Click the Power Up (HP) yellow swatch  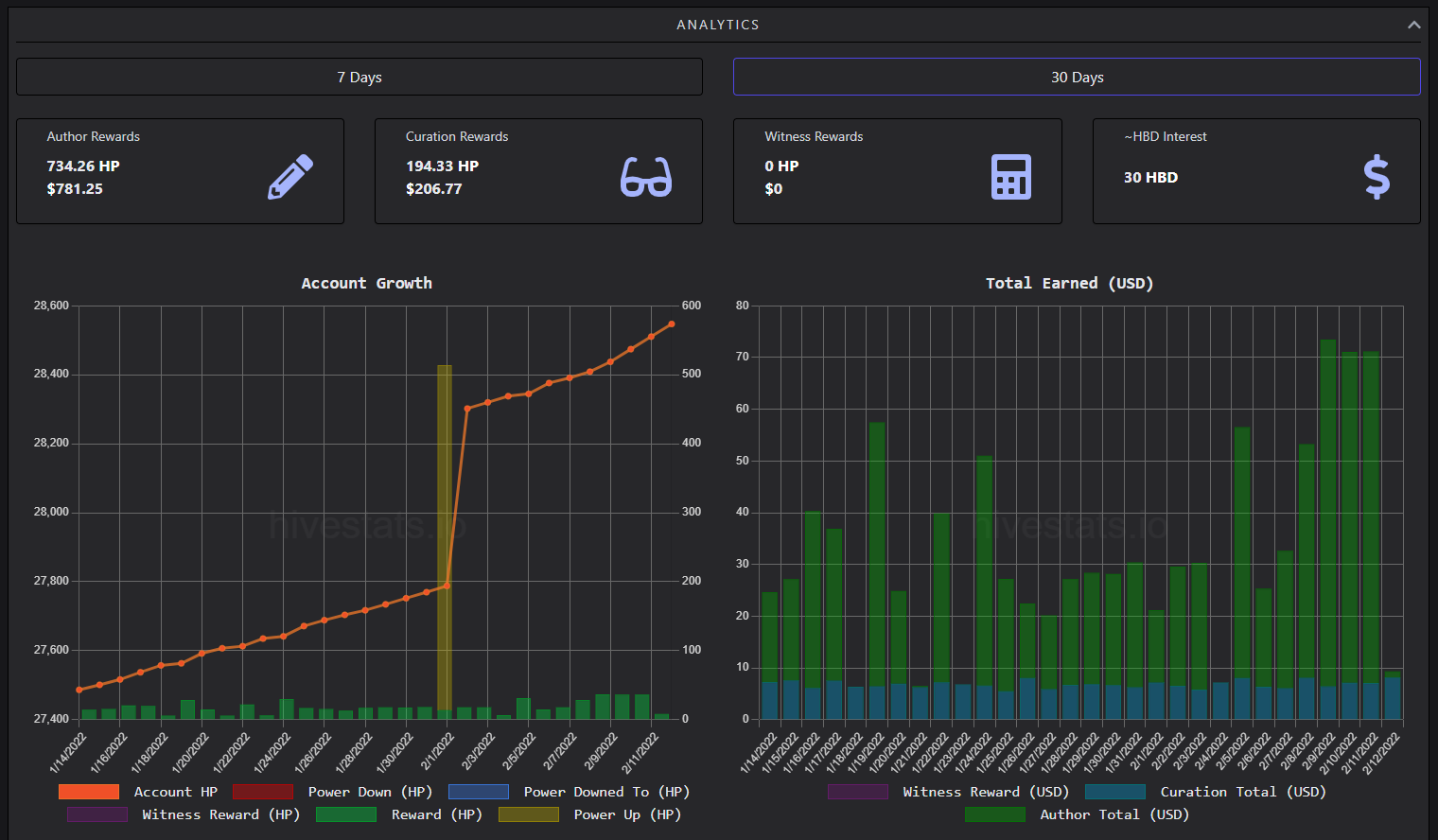(x=529, y=814)
